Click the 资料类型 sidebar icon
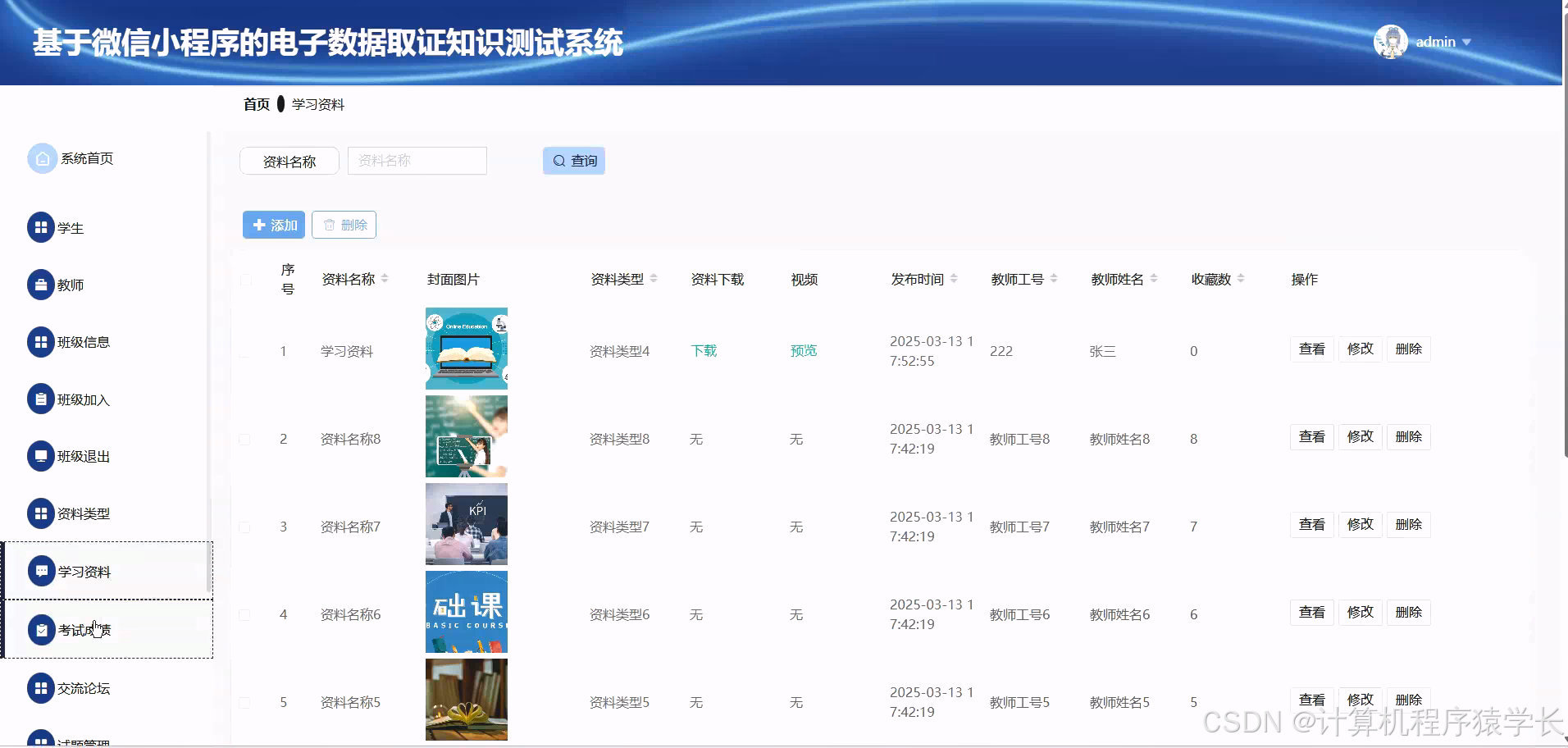The height and width of the screenshot is (748, 1568). coord(41,513)
